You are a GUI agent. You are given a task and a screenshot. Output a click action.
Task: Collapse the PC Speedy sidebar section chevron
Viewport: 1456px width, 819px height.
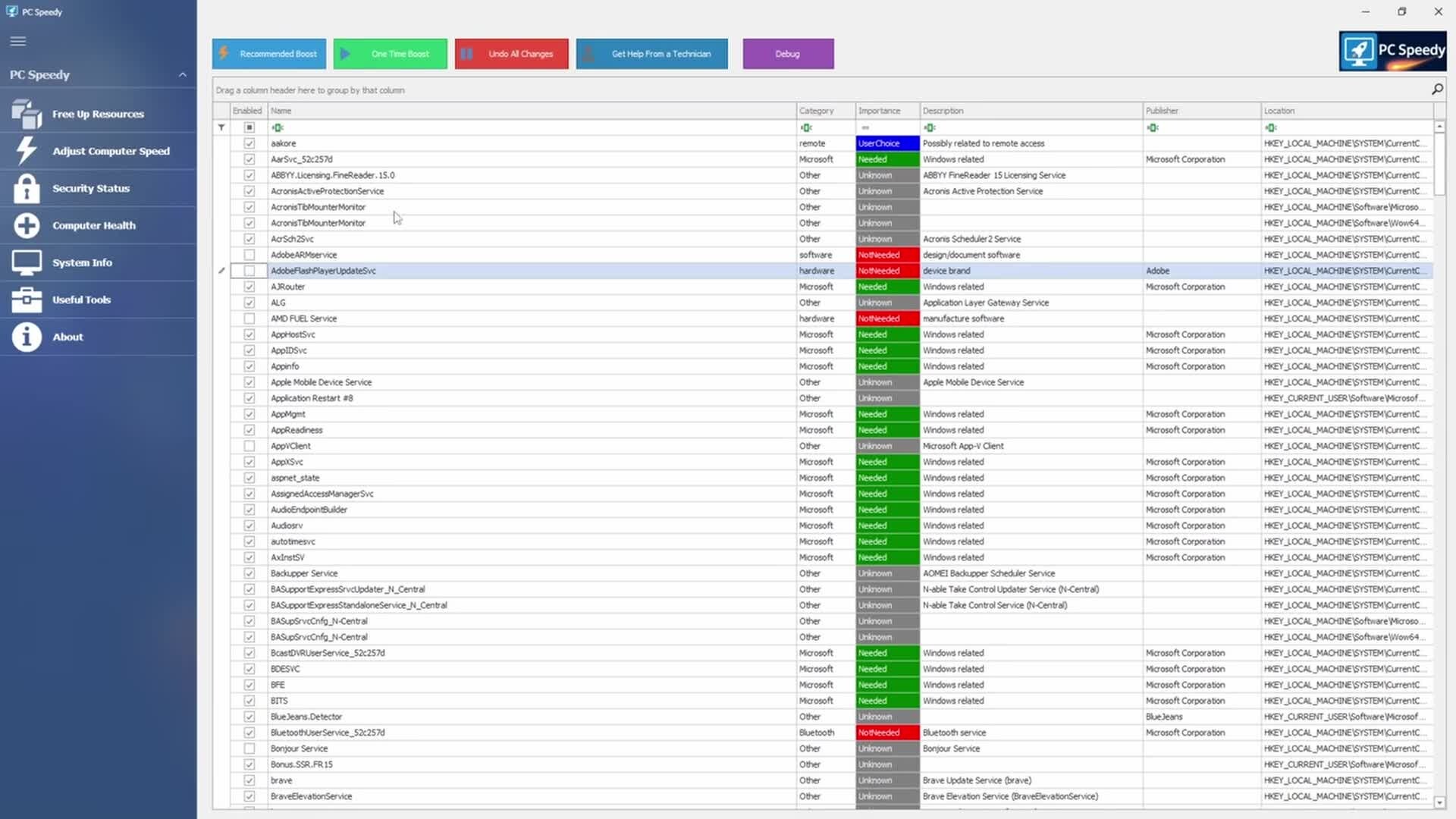[183, 74]
